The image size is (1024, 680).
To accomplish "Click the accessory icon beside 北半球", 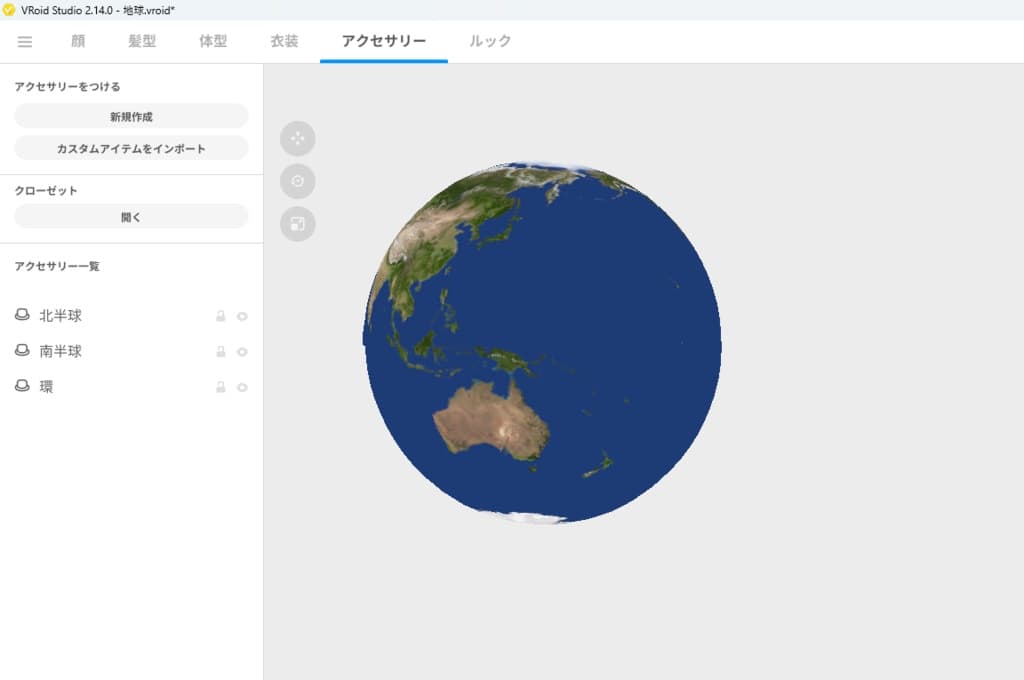I will pyautogui.click(x=22, y=315).
